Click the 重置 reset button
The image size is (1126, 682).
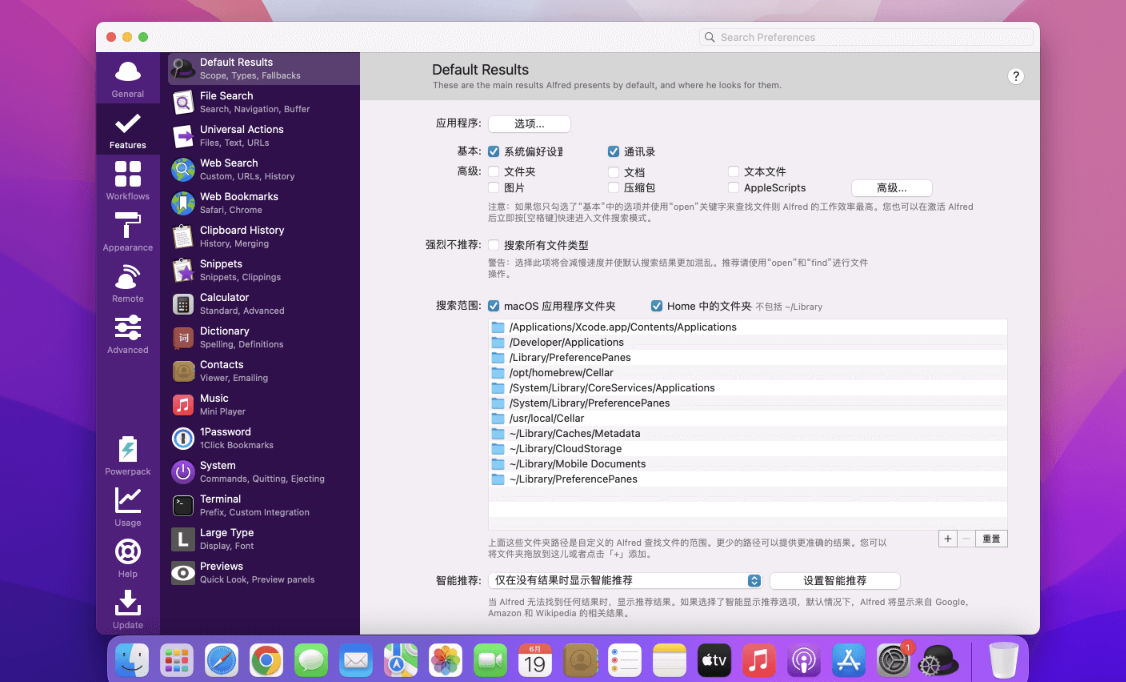(x=992, y=538)
